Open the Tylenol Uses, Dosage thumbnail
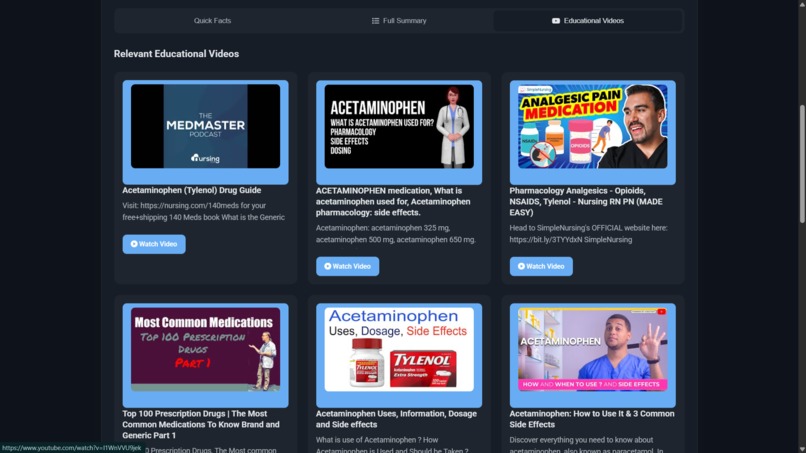 click(399, 350)
